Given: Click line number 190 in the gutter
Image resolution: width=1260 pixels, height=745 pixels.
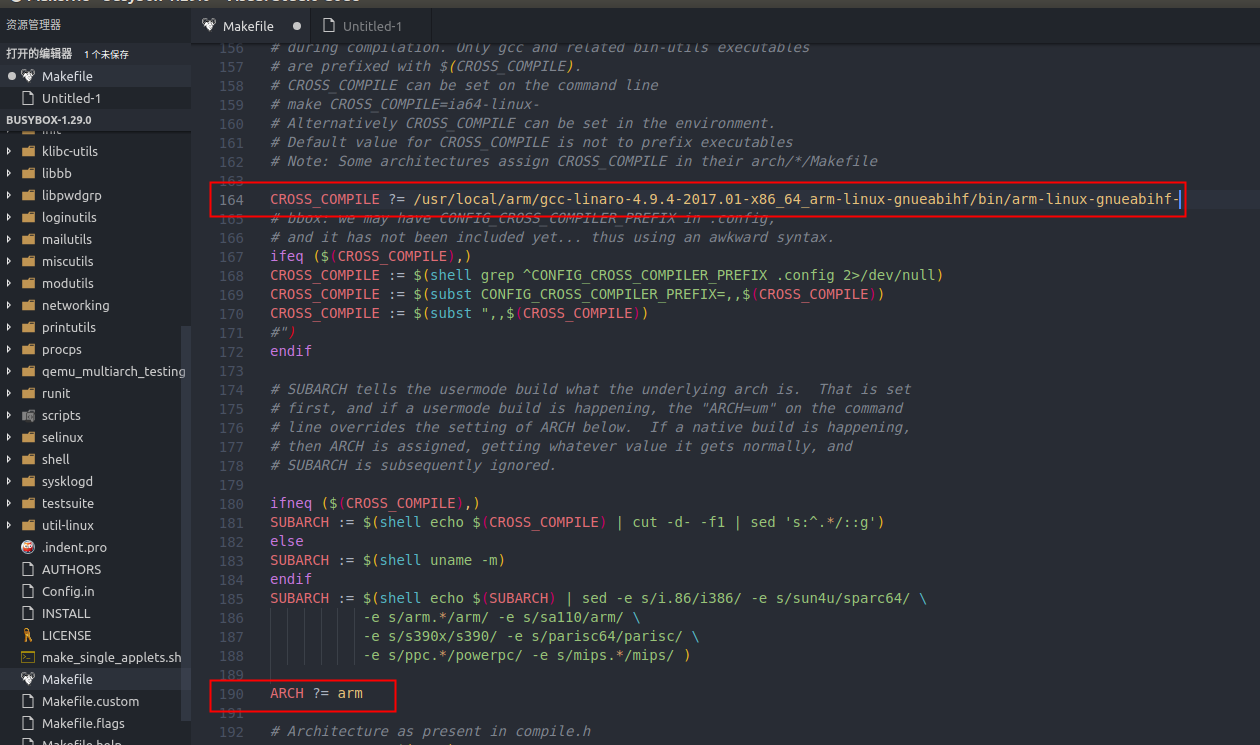Looking at the screenshot, I should [x=231, y=692].
